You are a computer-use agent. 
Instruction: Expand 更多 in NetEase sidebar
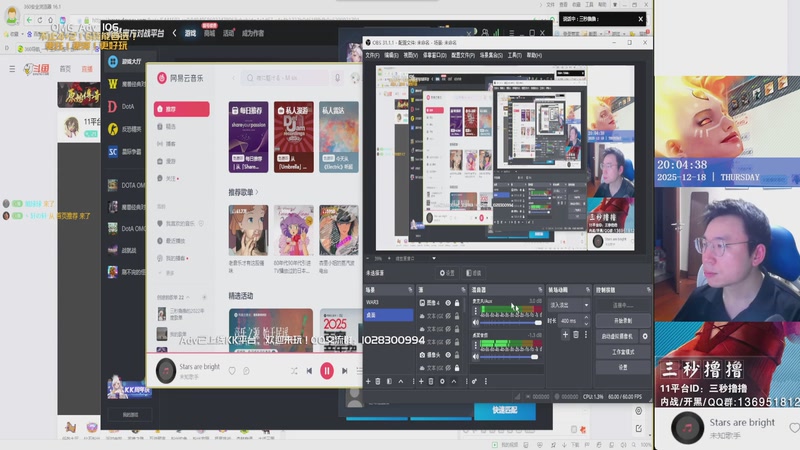pos(167,273)
